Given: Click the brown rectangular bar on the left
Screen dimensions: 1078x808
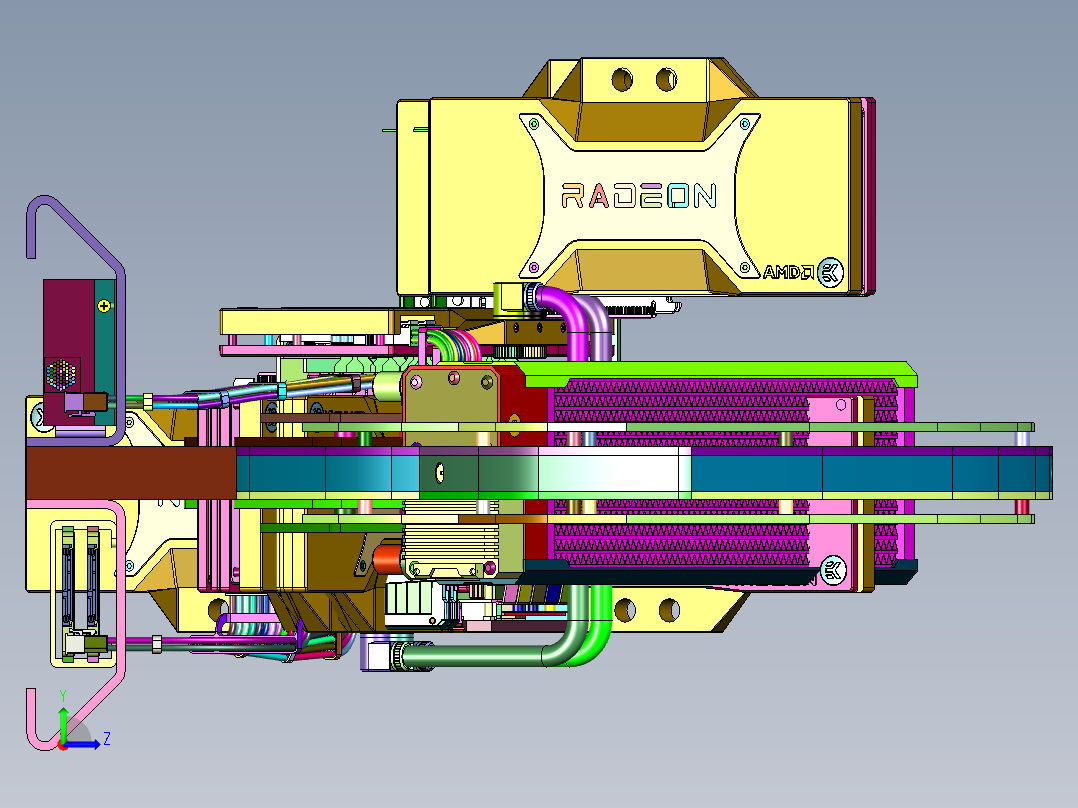Looking at the screenshot, I should click(x=131, y=473).
